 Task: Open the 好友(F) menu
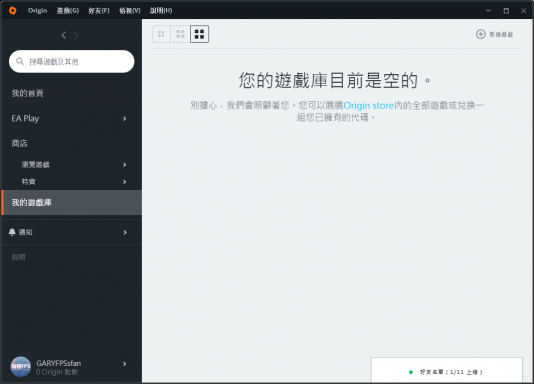(99, 11)
